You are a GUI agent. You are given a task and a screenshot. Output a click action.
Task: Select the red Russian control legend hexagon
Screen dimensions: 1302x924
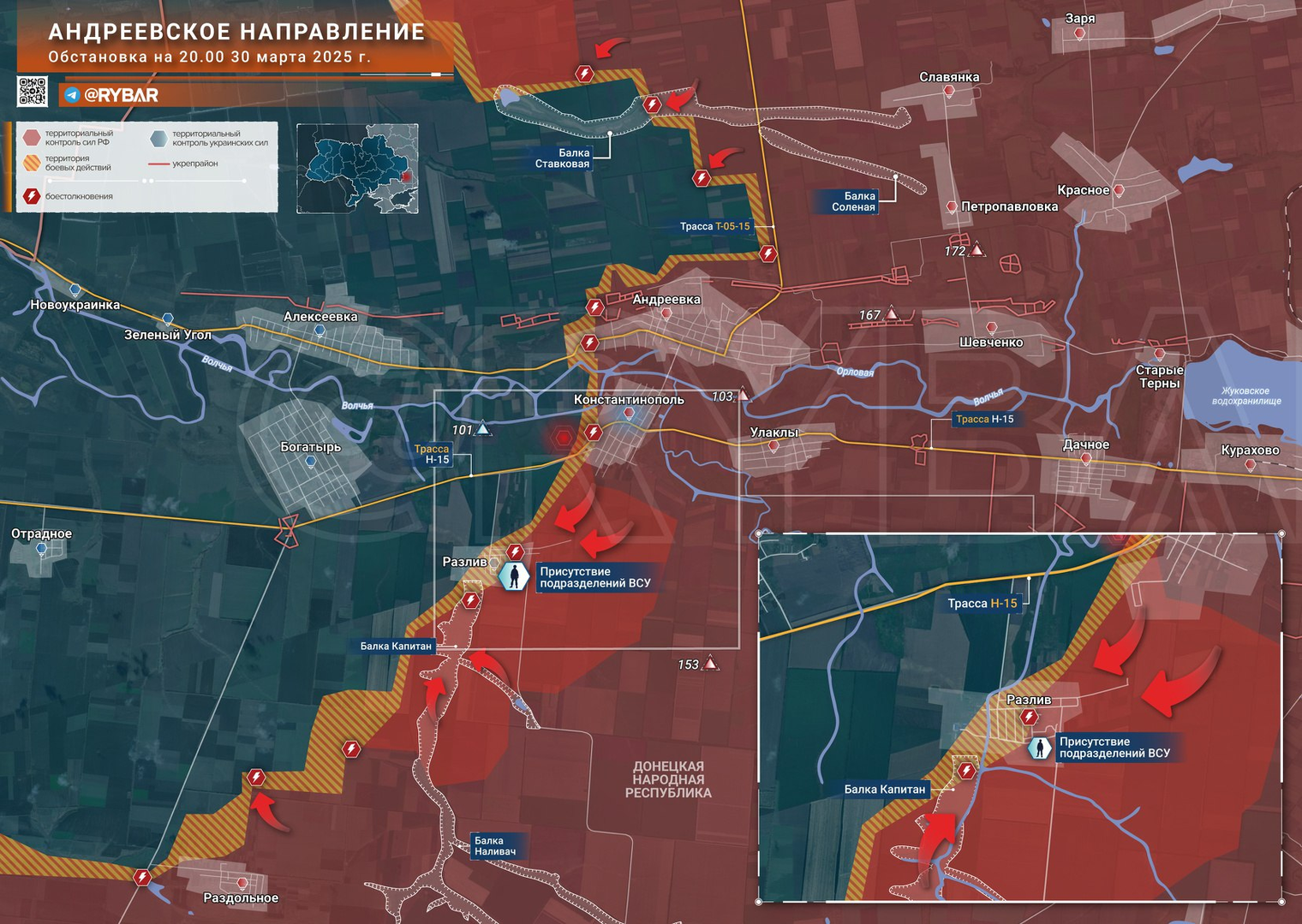click(x=32, y=138)
